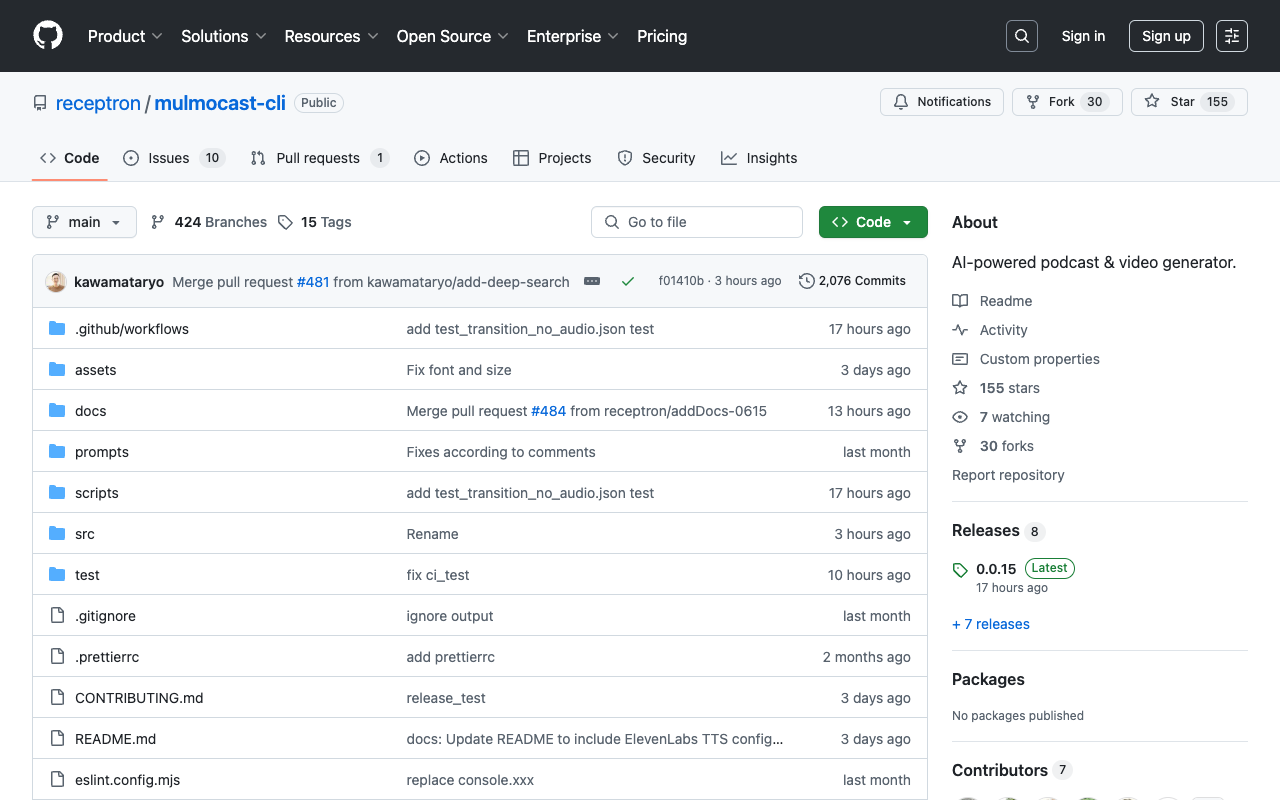This screenshot has height=800, width=1280.
Task: Fork the repository using Fork 30
Action: (x=1067, y=102)
